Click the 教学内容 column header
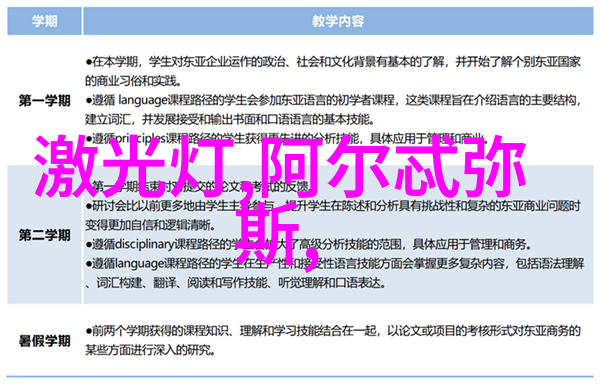The image size is (600, 384). click(x=338, y=21)
